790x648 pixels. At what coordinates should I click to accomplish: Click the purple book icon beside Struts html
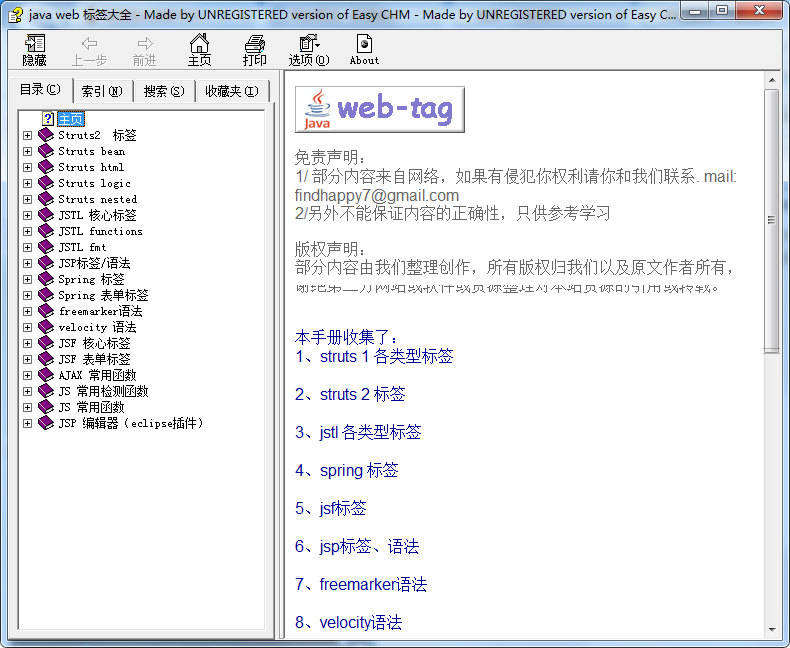coord(46,167)
